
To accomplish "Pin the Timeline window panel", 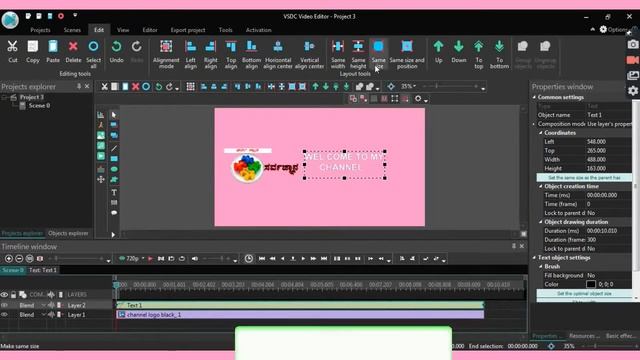I will point(514,246).
